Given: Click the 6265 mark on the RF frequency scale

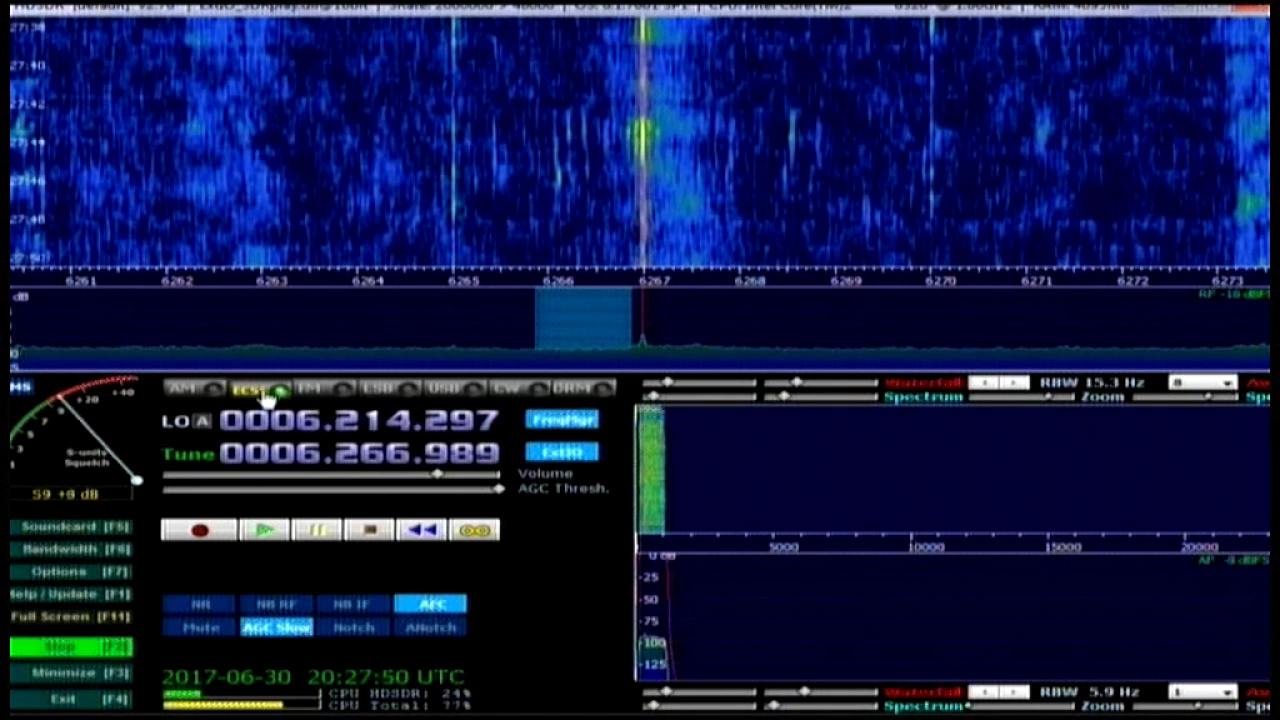Looking at the screenshot, I should (462, 281).
